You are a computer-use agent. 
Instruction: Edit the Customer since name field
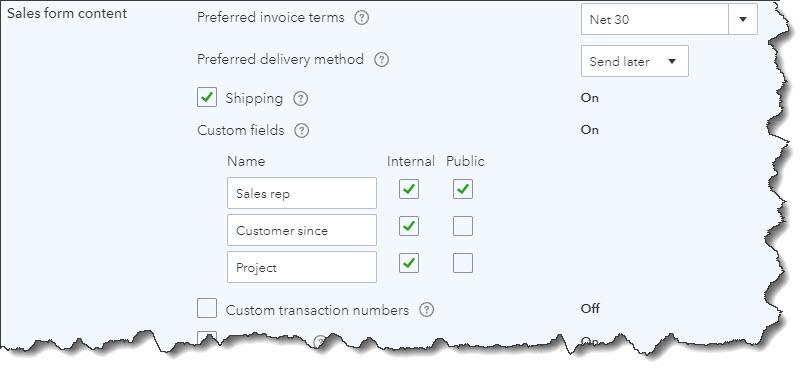point(302,230)
